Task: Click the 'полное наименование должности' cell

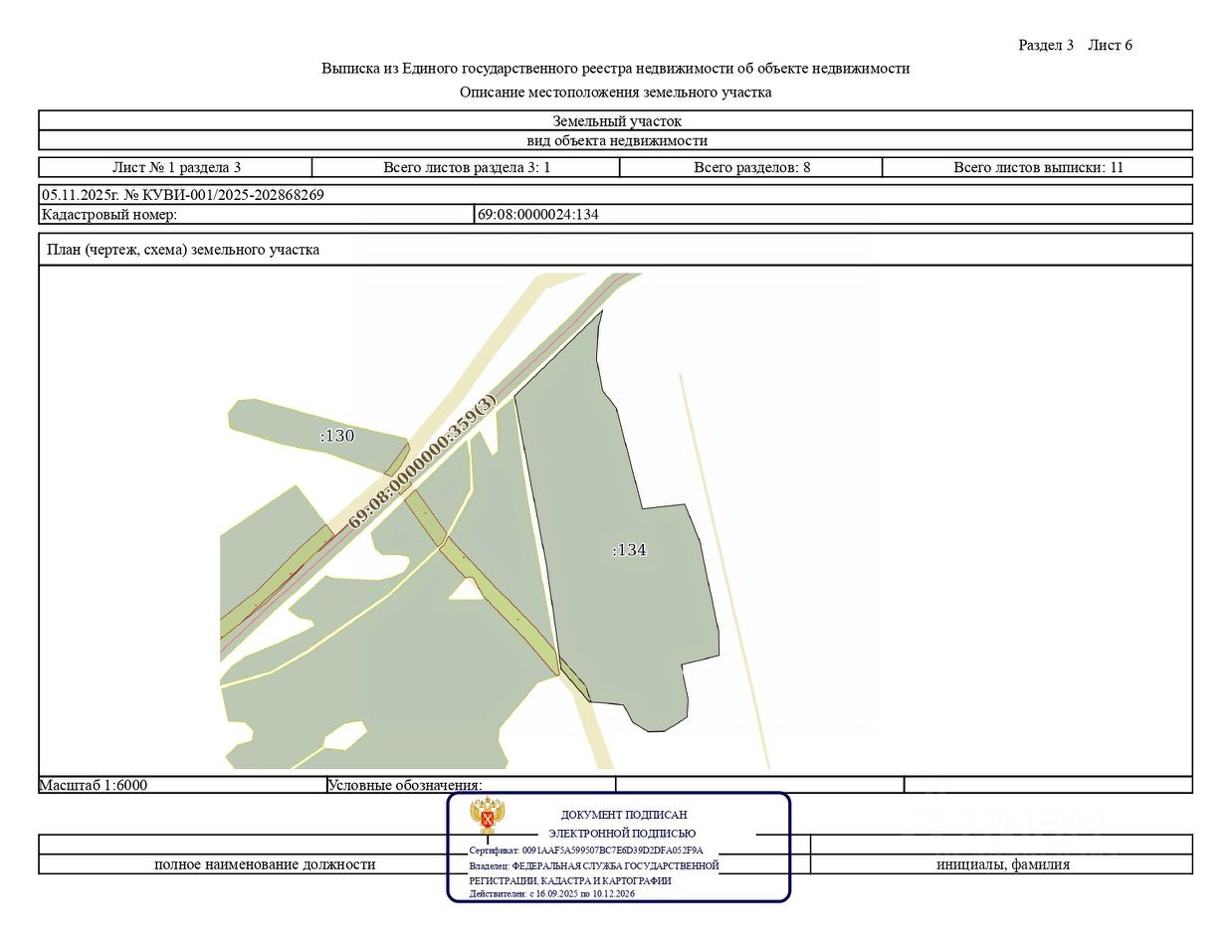Action: coord(265,864)
